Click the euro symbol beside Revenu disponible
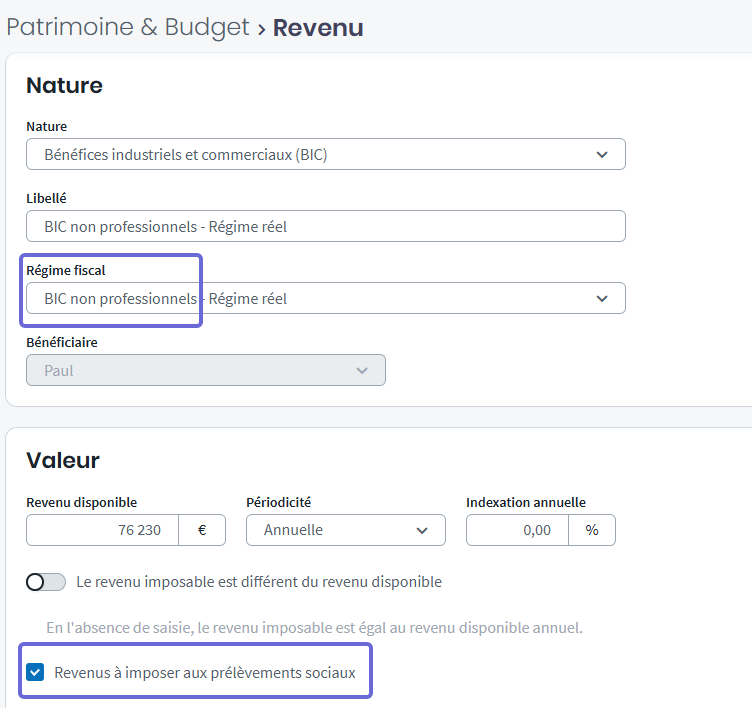752x708 pixels. point(202,530)
